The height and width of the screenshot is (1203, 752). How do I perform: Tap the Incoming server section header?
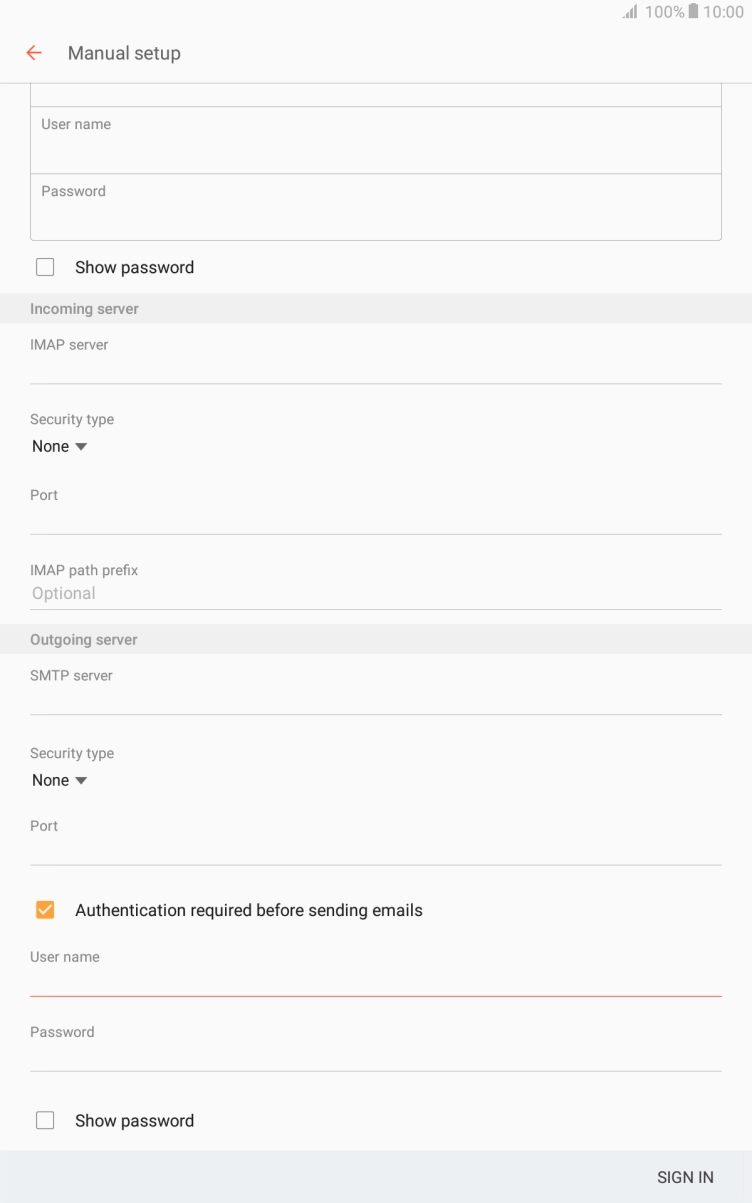point(84,308)
